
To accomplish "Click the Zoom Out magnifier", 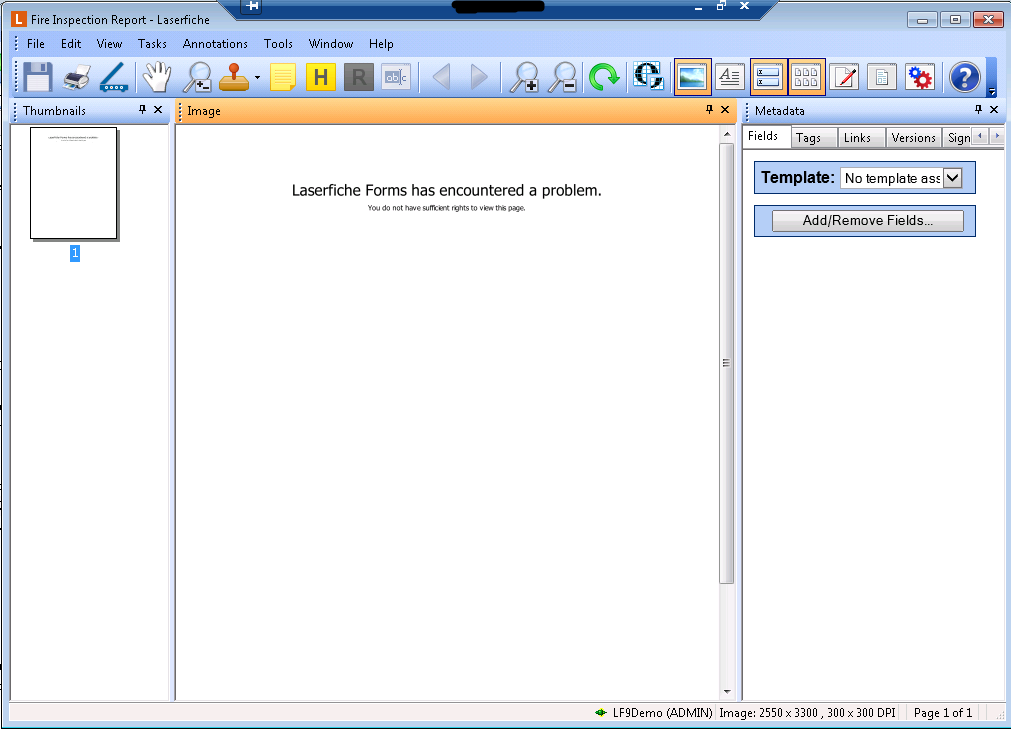I will click(x=562, y=77).
